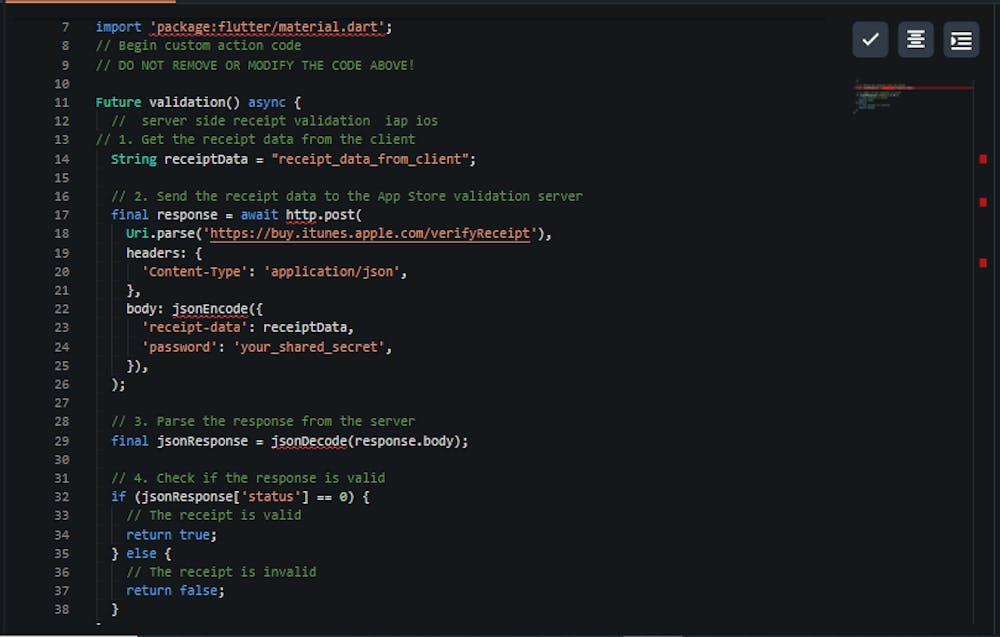Select the format code icon in the toolbar
The width and height of the screenshot is (1000, 637).
click(915, 39)
